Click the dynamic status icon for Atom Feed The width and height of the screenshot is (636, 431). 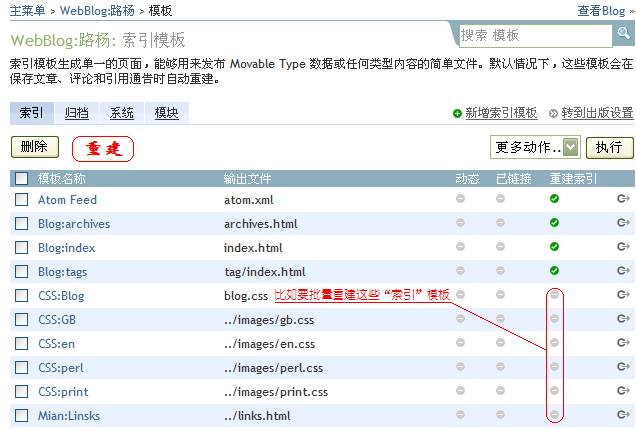click(460, 199)
